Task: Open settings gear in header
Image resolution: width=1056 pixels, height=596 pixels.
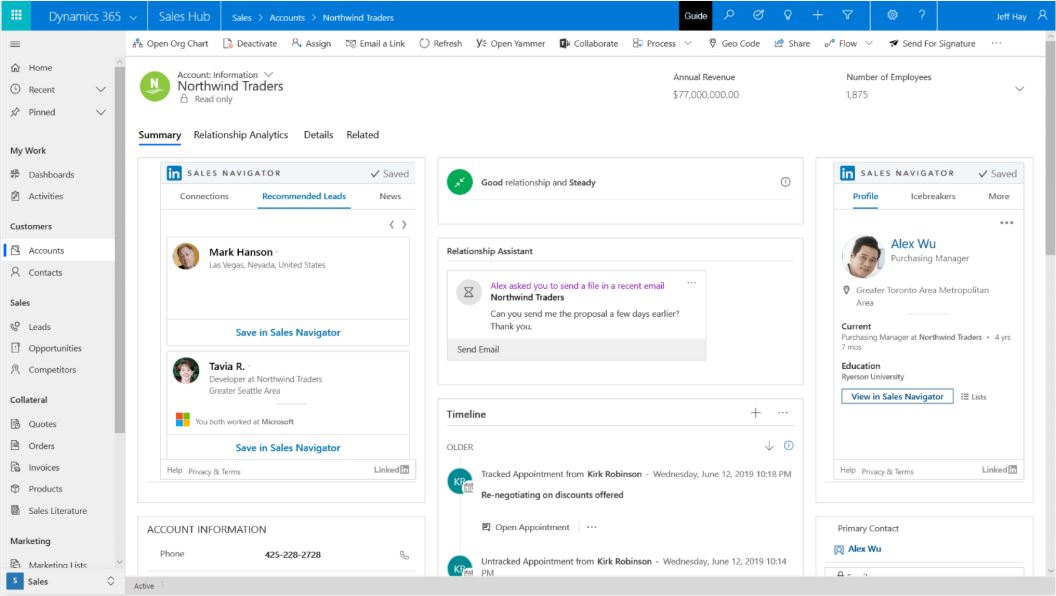Action: (x=892, y=15)
